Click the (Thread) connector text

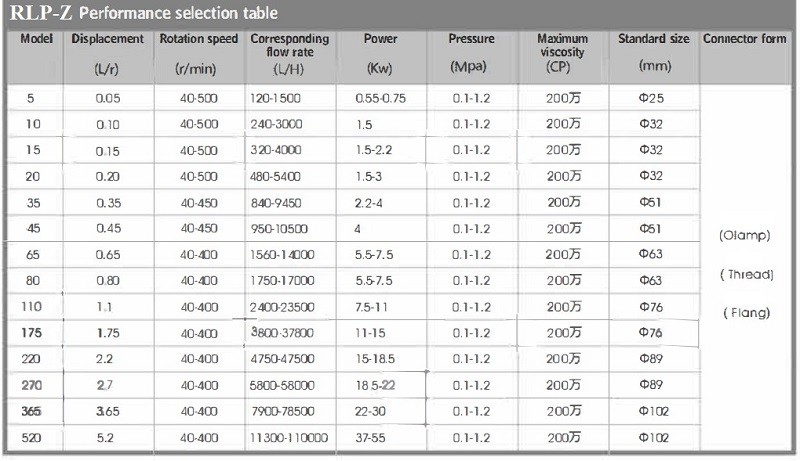coord(746,275)
